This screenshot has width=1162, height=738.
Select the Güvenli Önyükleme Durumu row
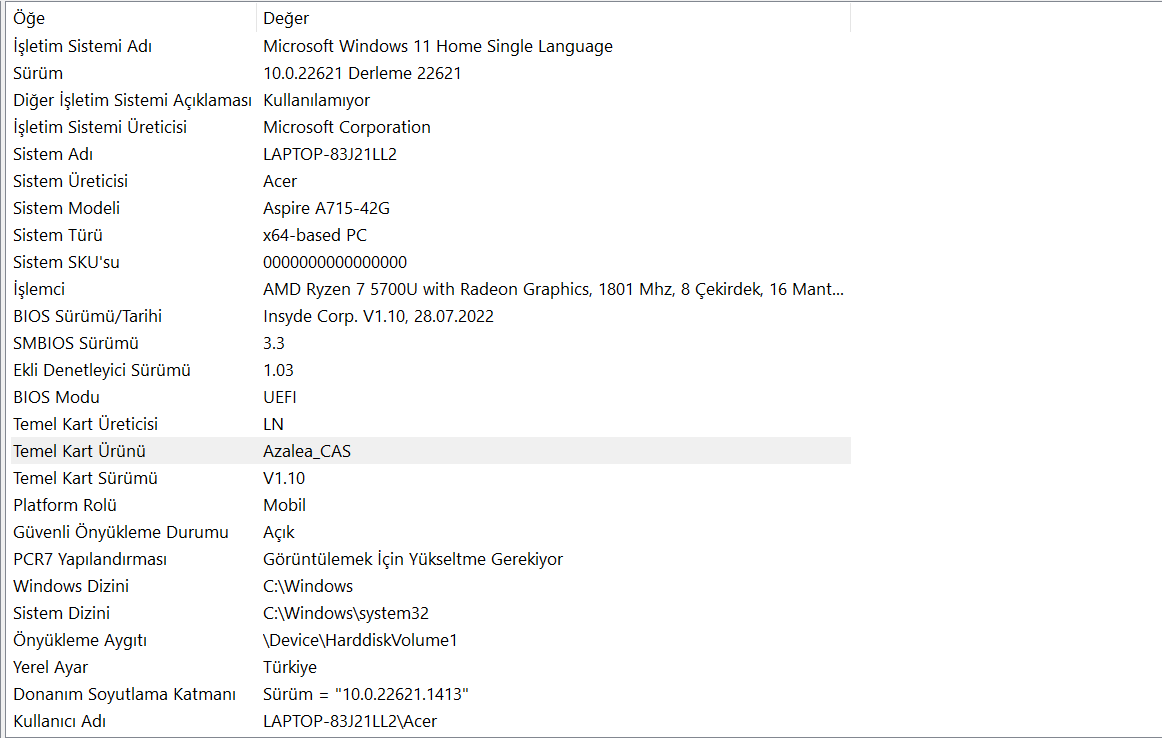(x=121, y=532)
